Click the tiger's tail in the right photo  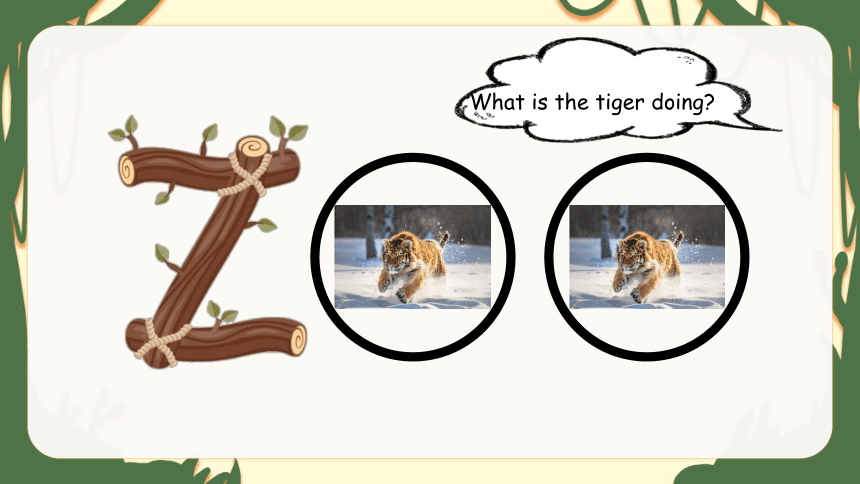pos(678,239)
